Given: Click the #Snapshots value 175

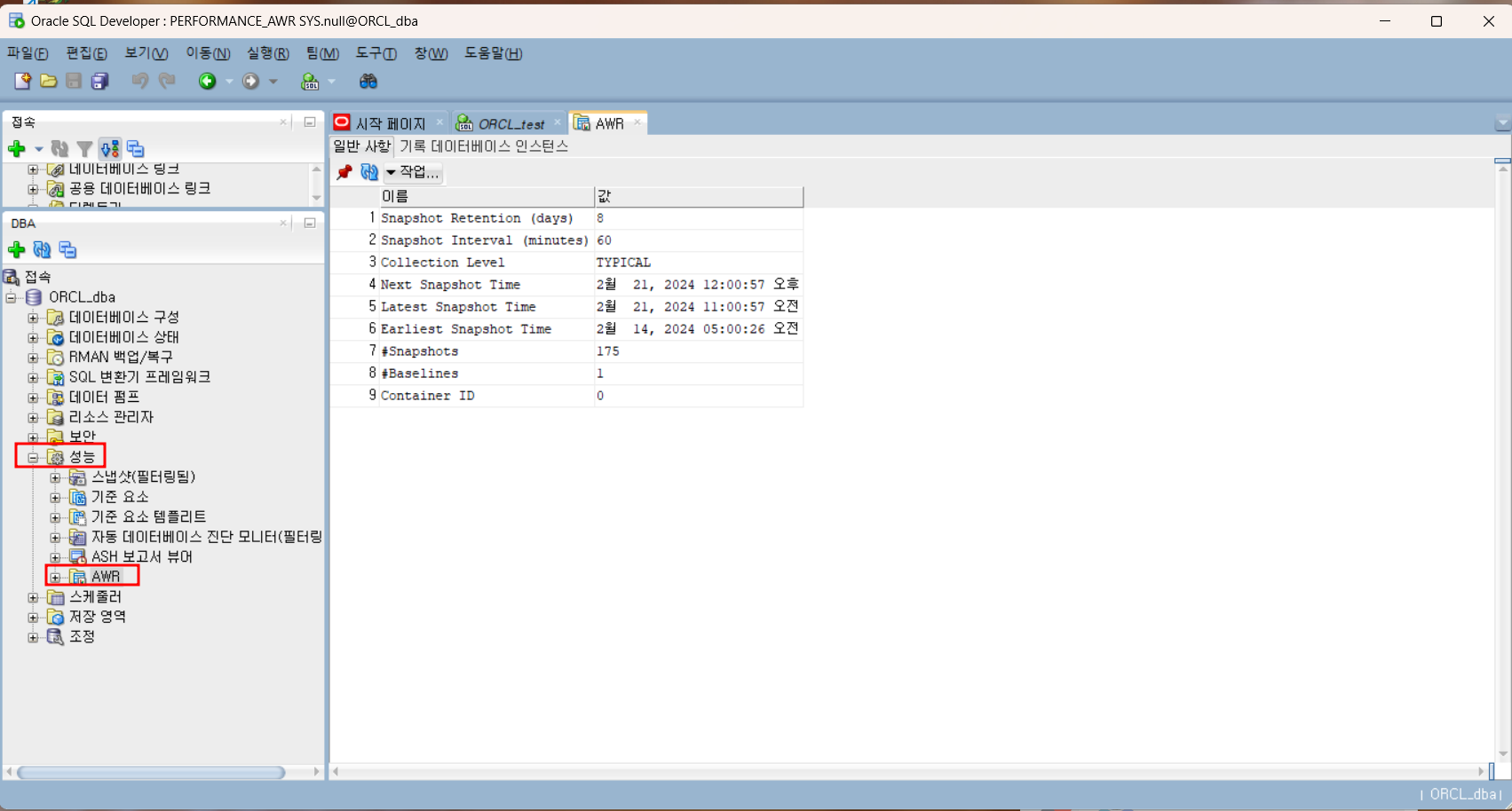Looking at the screenshot, I should [x=608, y=351].
